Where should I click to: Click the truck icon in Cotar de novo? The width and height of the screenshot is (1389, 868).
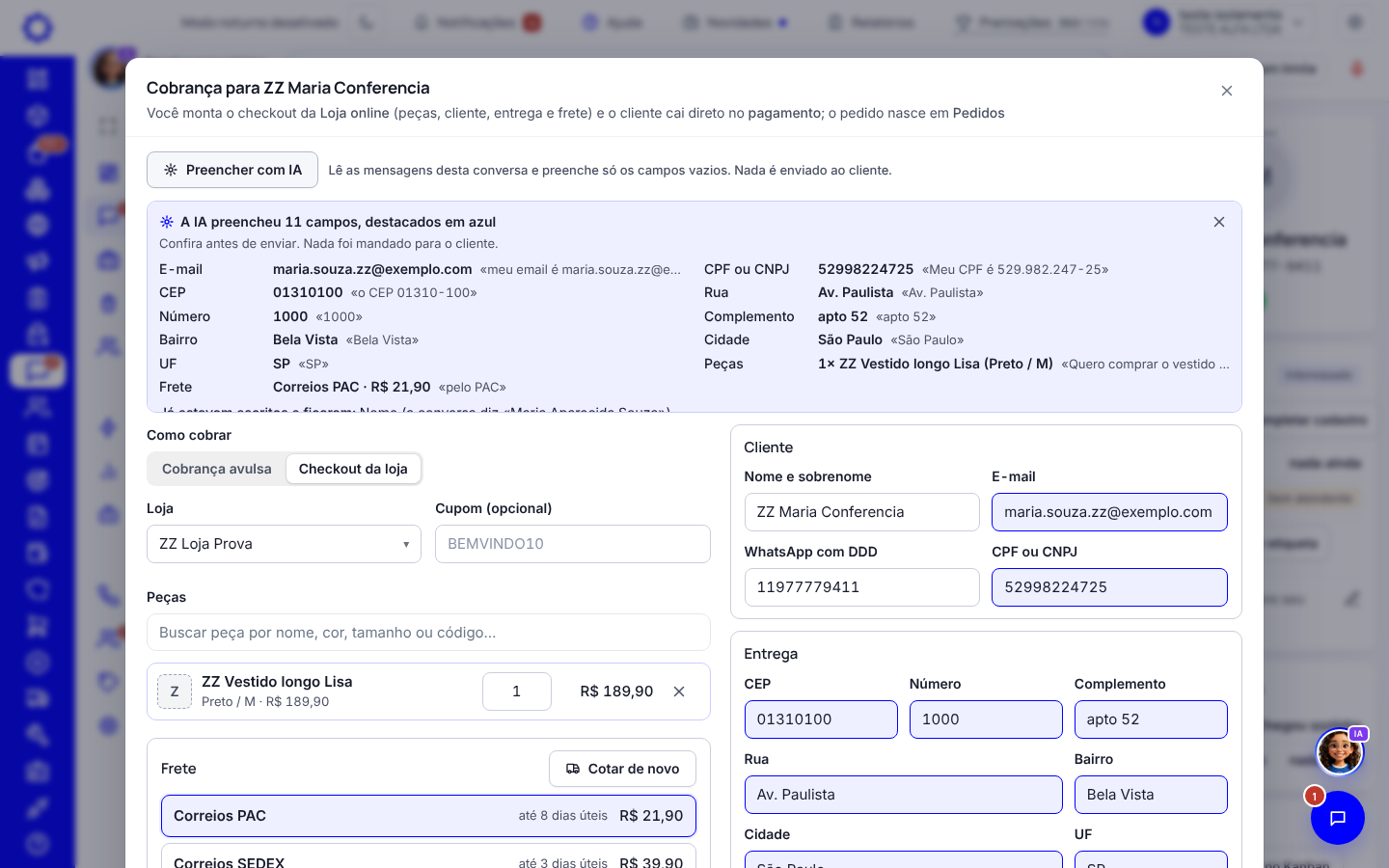coord(573,769)
